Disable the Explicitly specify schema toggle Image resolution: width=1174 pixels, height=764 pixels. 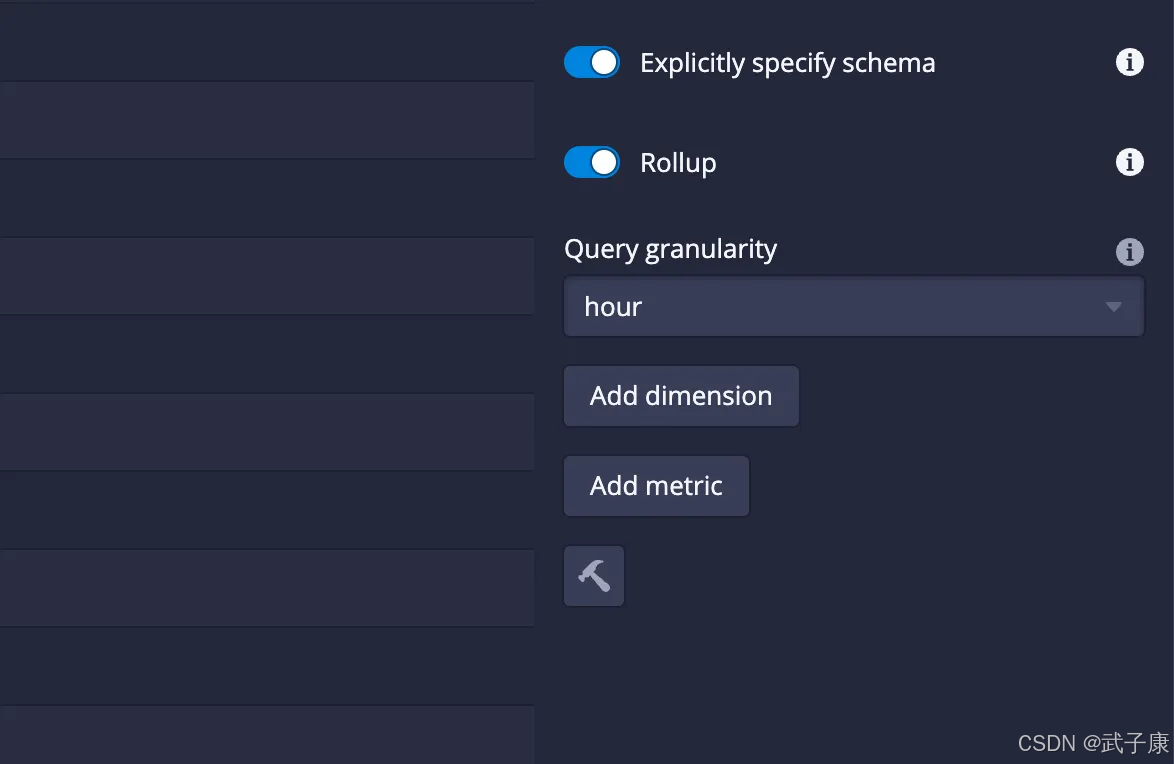592,63
